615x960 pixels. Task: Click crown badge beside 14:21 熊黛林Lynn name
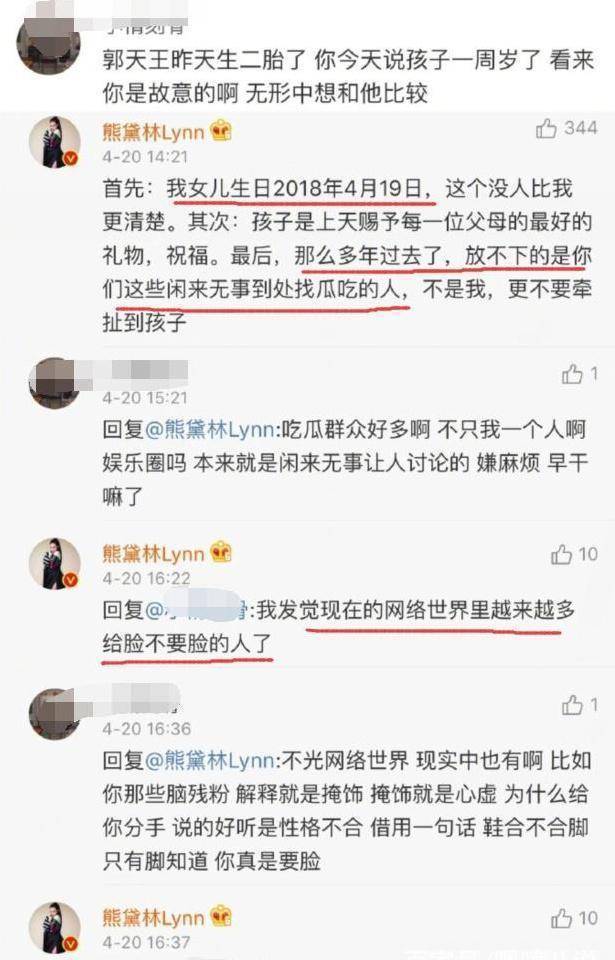coord(221,131)
